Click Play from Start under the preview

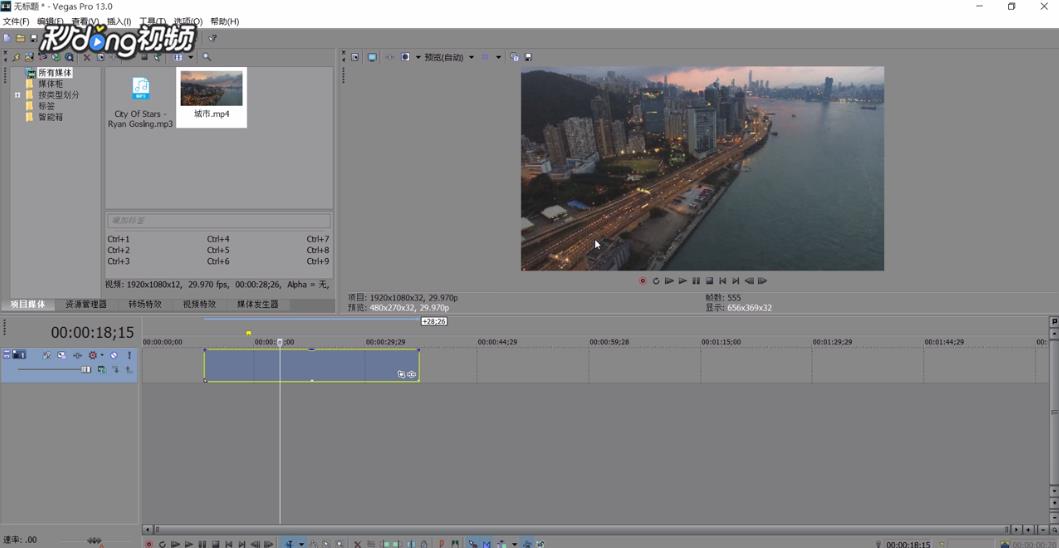(x=669, y=280)
